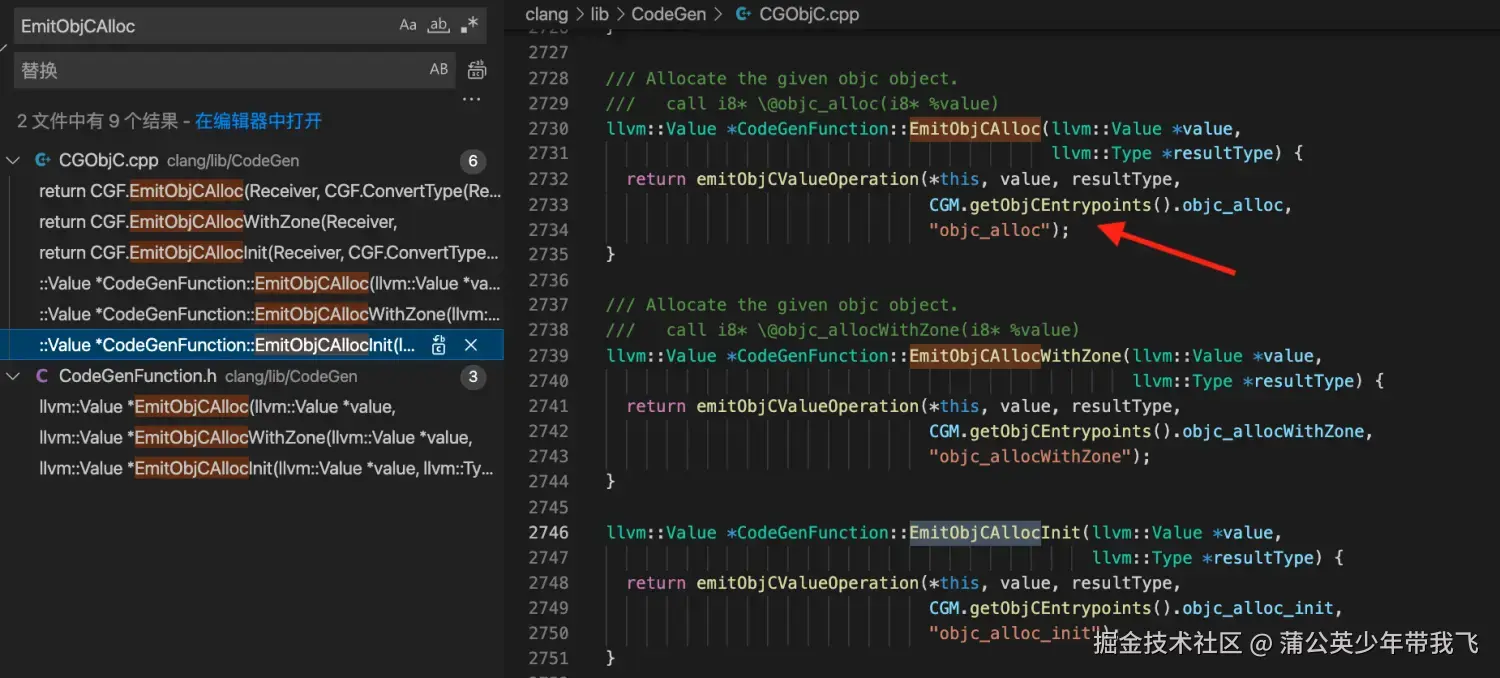Toggle the Match Case (Aa) search option

(x=408, y=26)
